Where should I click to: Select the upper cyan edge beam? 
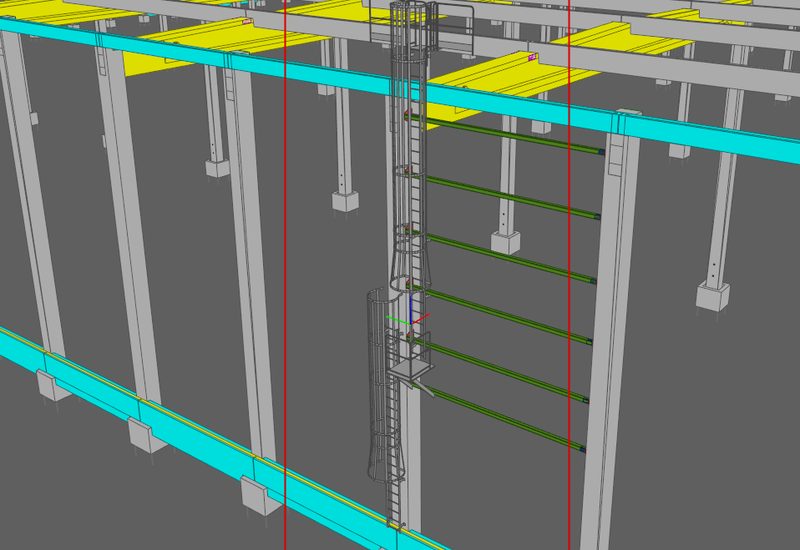(x=398, y=85)
